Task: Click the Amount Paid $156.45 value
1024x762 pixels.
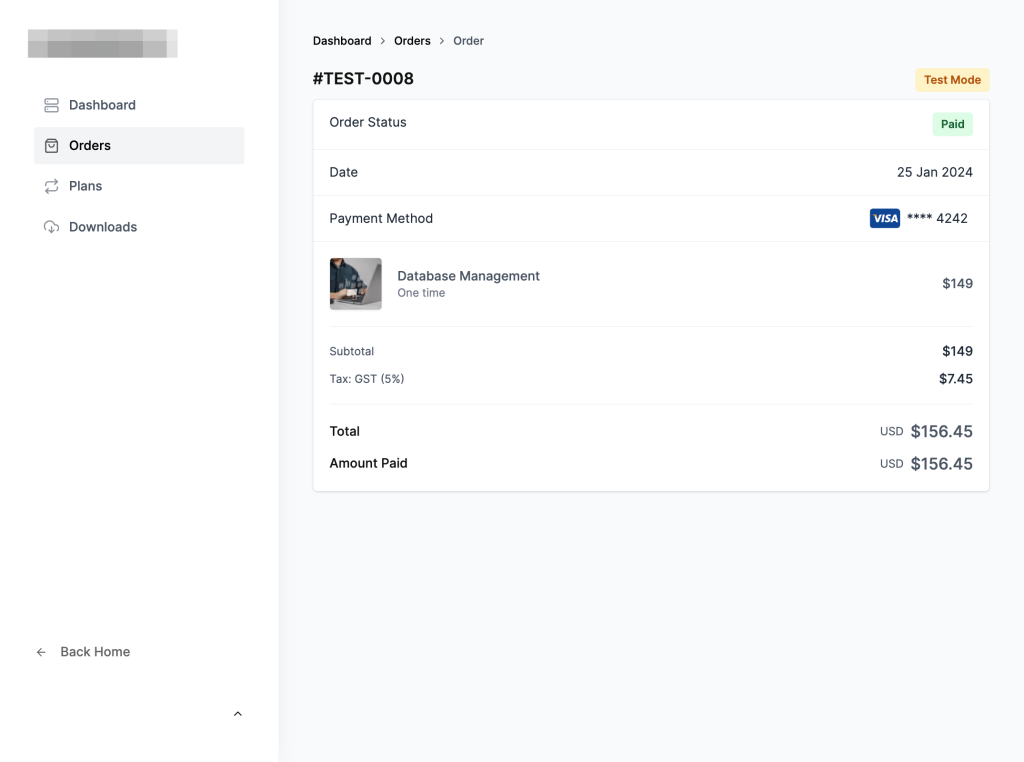Action: [941, 464]
